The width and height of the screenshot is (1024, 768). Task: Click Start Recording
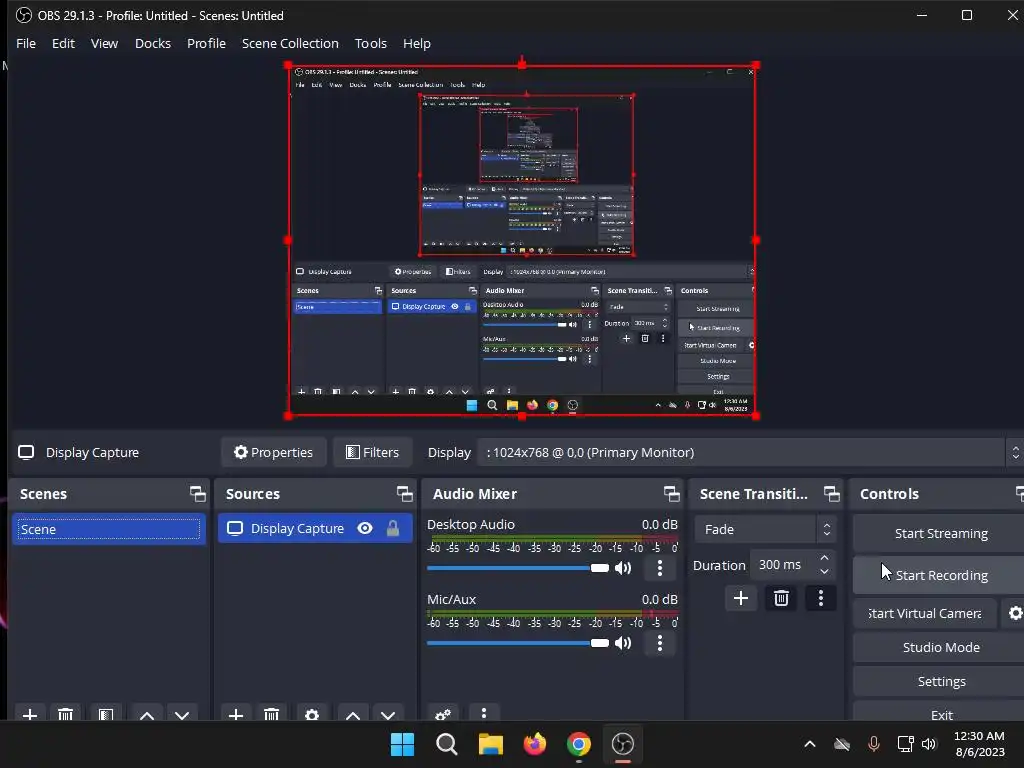click(x=940, y=575)
